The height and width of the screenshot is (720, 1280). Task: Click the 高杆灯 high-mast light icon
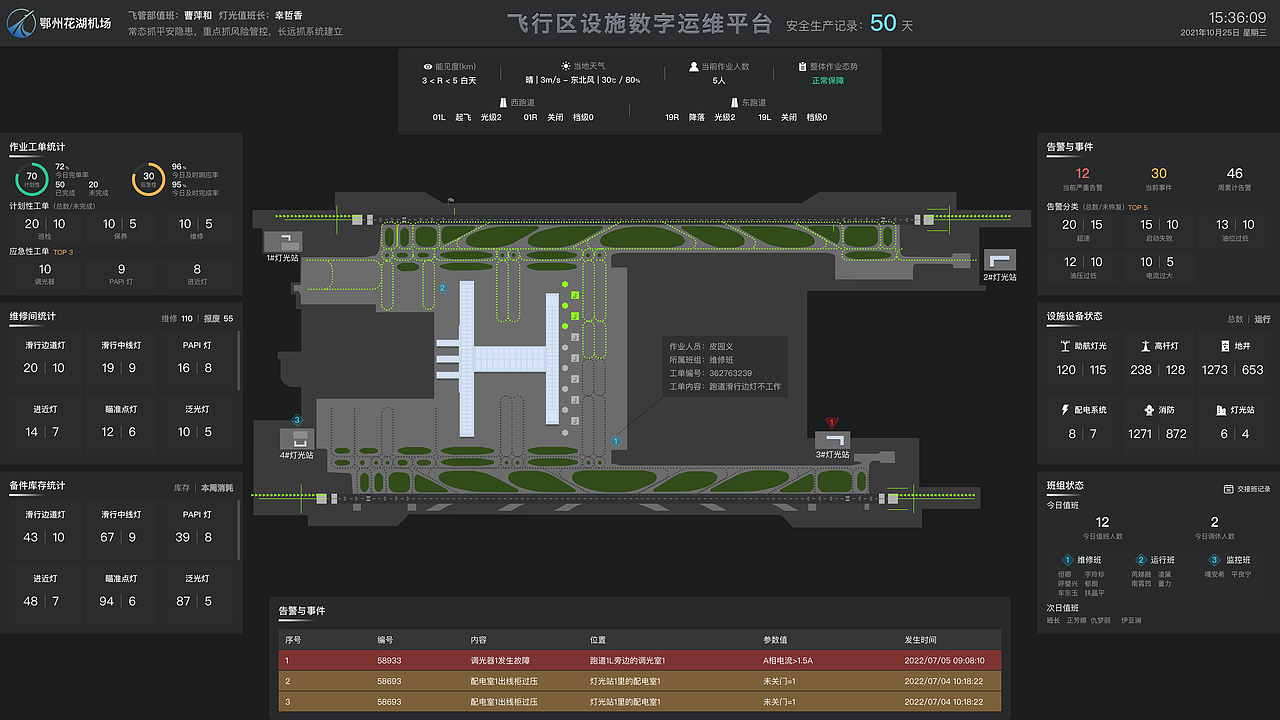[1145, 346]
